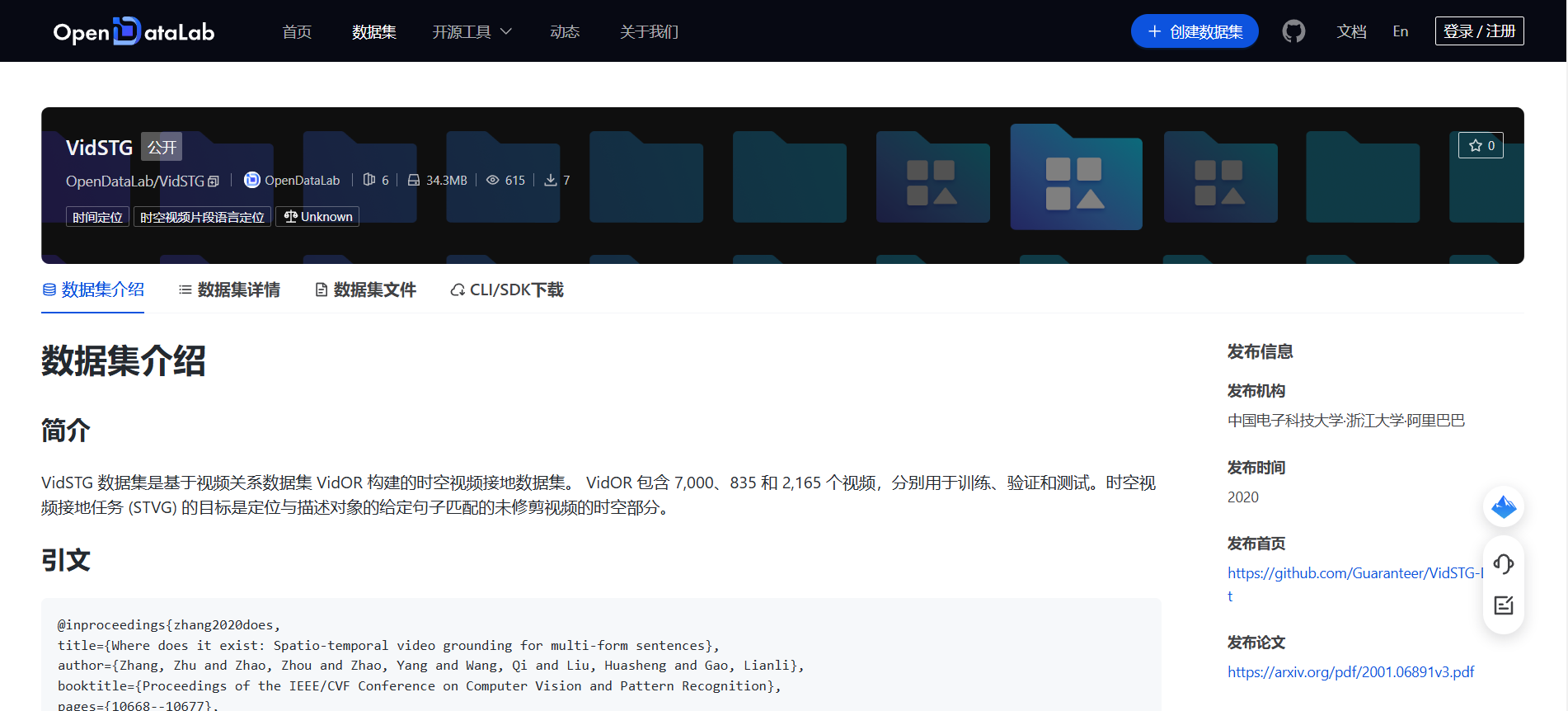Open the headset customer support icon
The height and width of the screenshot is (711, 1568).
tap(1504, 564)
